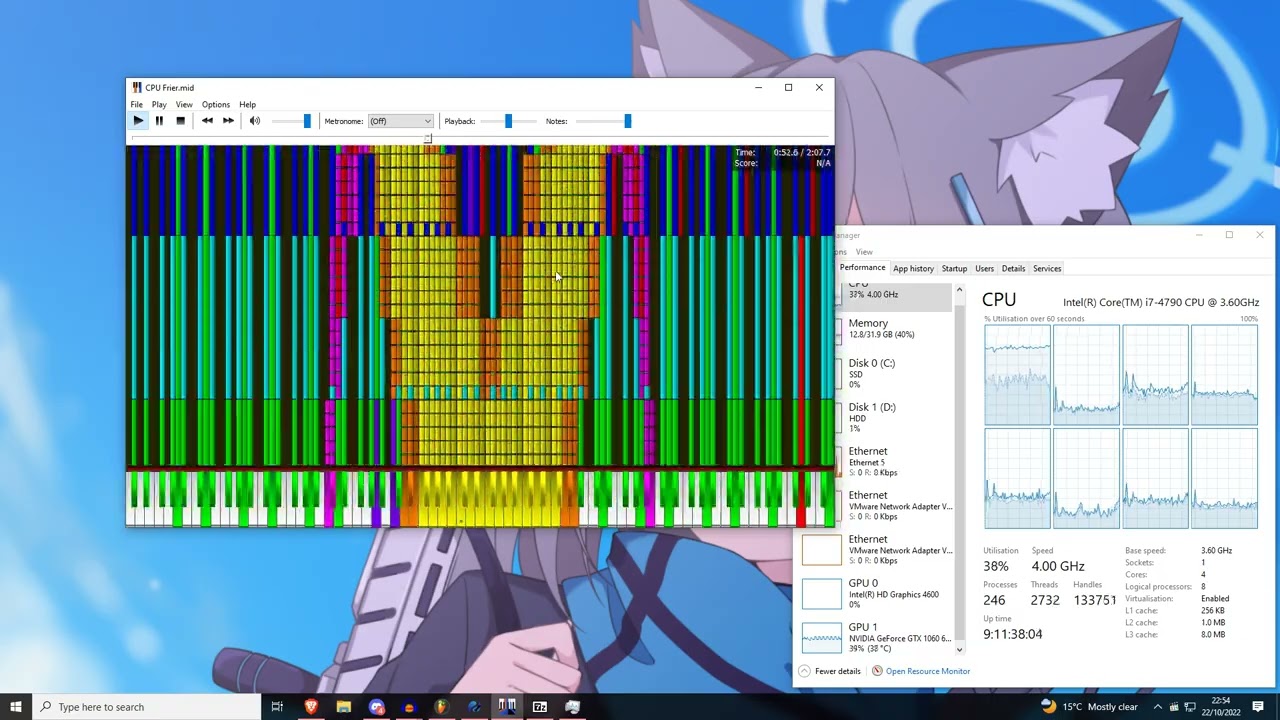Skip forward using the fast-forward icon
Image resolution: width=1280 pixels, height=720 pixels.
click(x=228, y=121)
